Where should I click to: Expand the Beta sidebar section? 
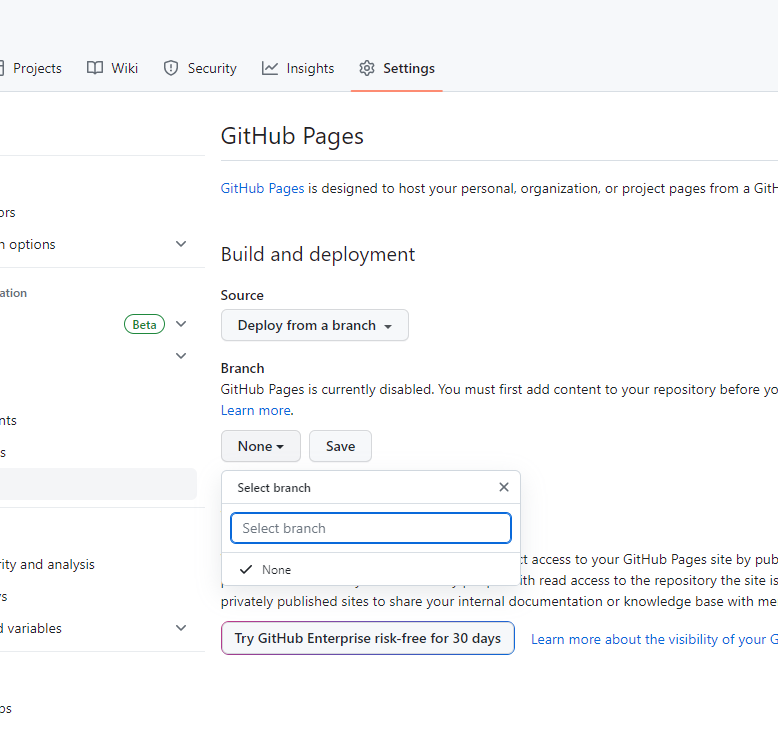tap(181, 324)
